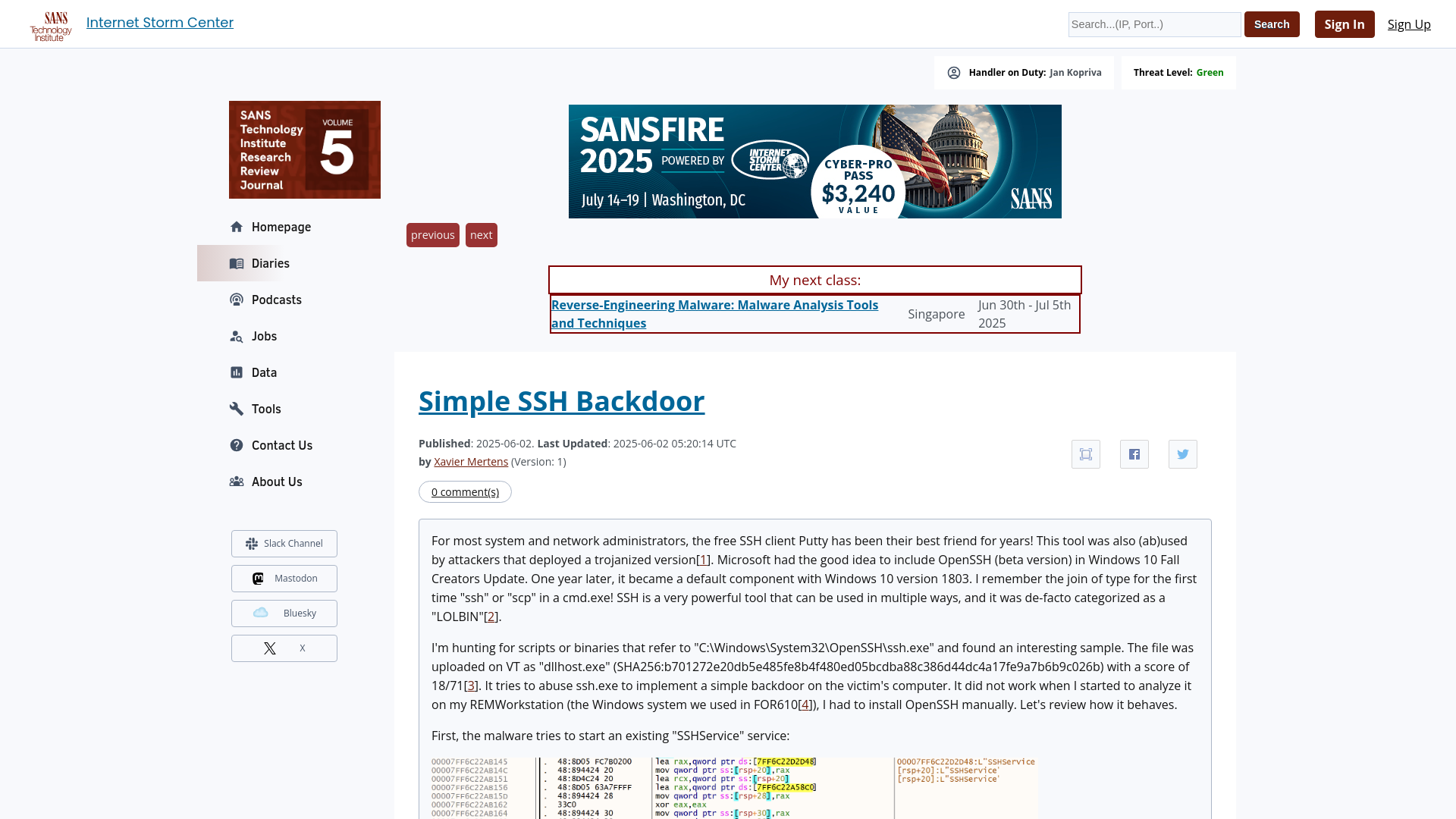Click the Mastodon logo icon
Screen dimensions: 1456x819
[x=258, y=579]
